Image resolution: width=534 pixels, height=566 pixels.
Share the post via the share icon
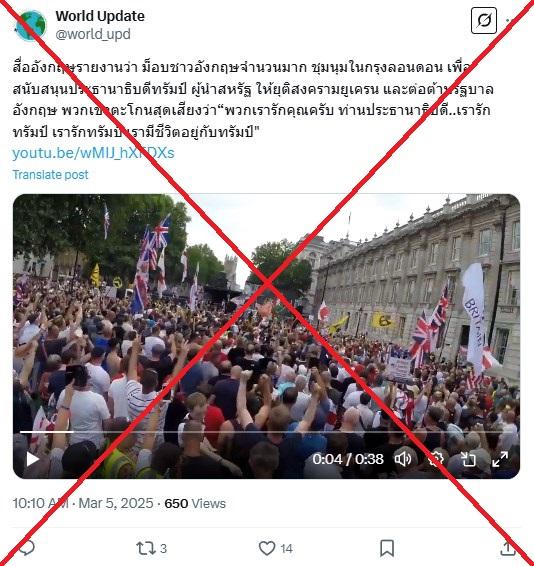tap(508, 548)
